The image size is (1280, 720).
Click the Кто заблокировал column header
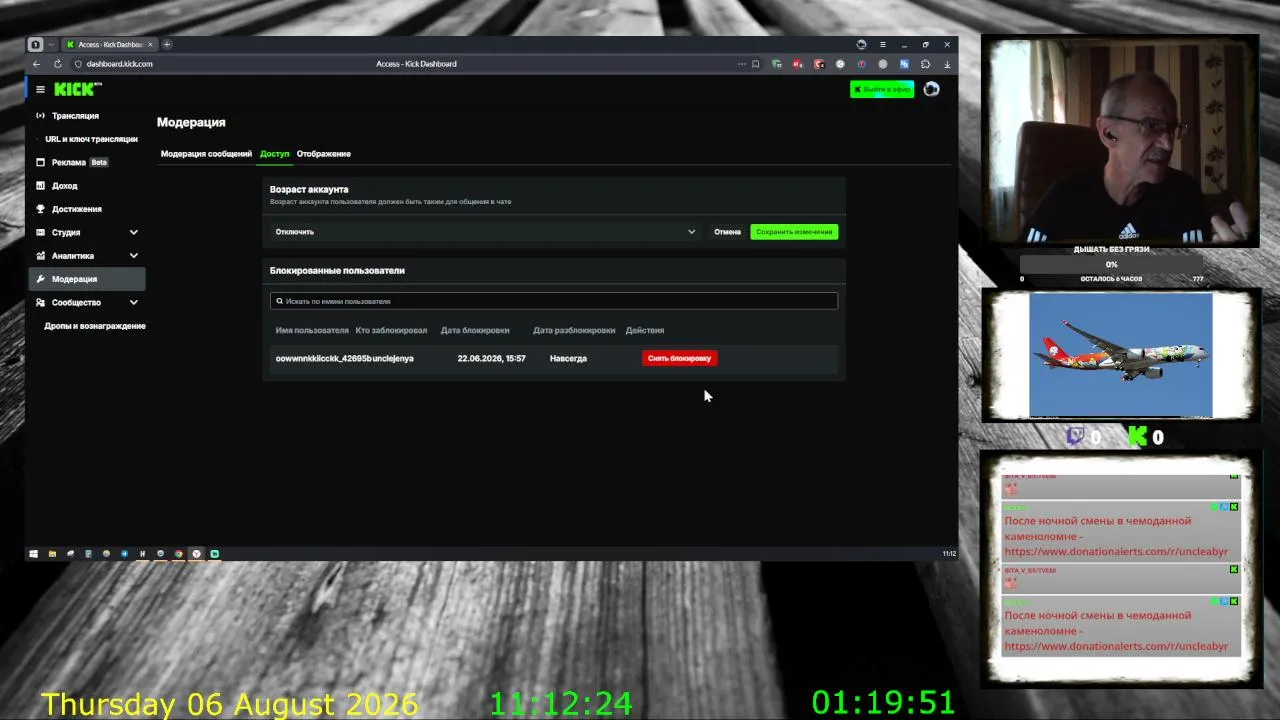pos(391,330)
